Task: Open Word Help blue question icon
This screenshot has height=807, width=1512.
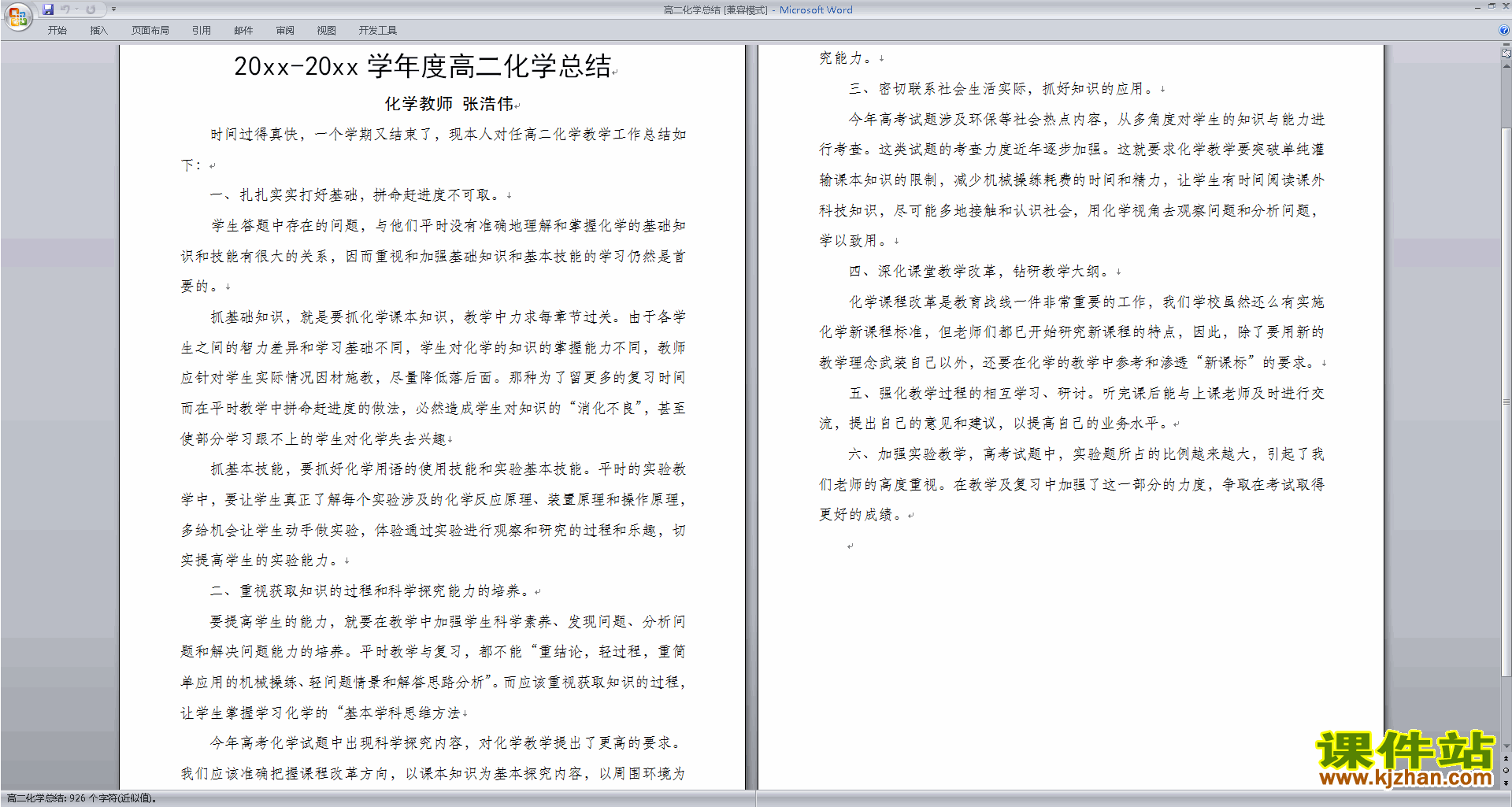Action: (x=1504, y=30)
